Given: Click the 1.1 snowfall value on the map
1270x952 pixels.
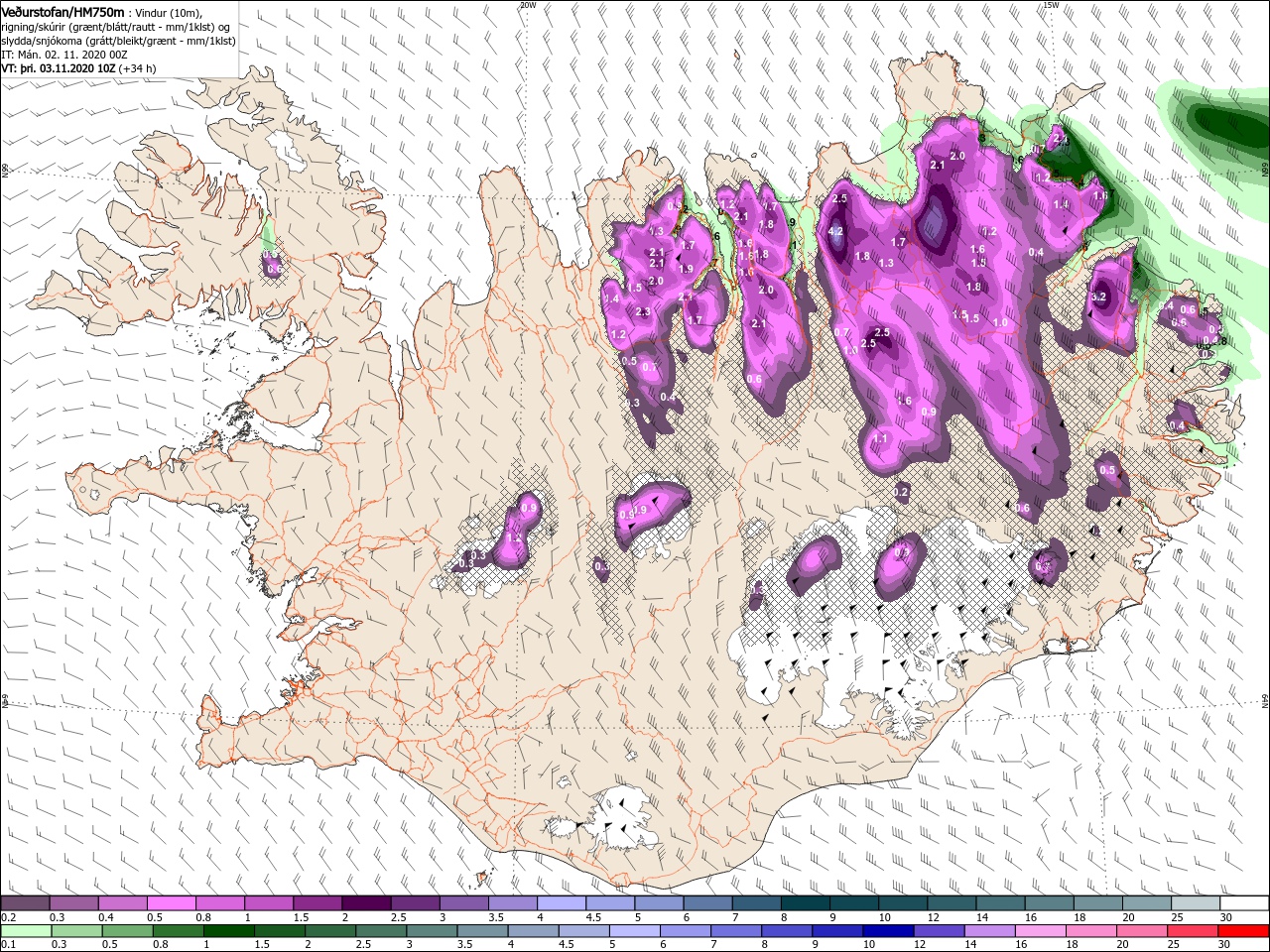Looking at the screenshot, I should 880,438.
